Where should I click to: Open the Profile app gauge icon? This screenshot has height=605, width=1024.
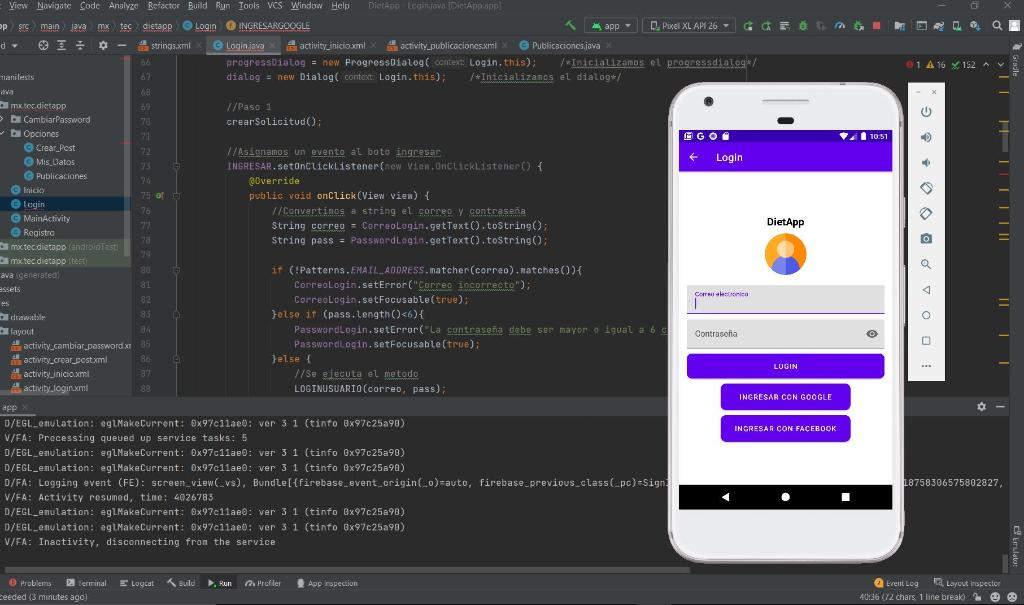tap(840, 26)
